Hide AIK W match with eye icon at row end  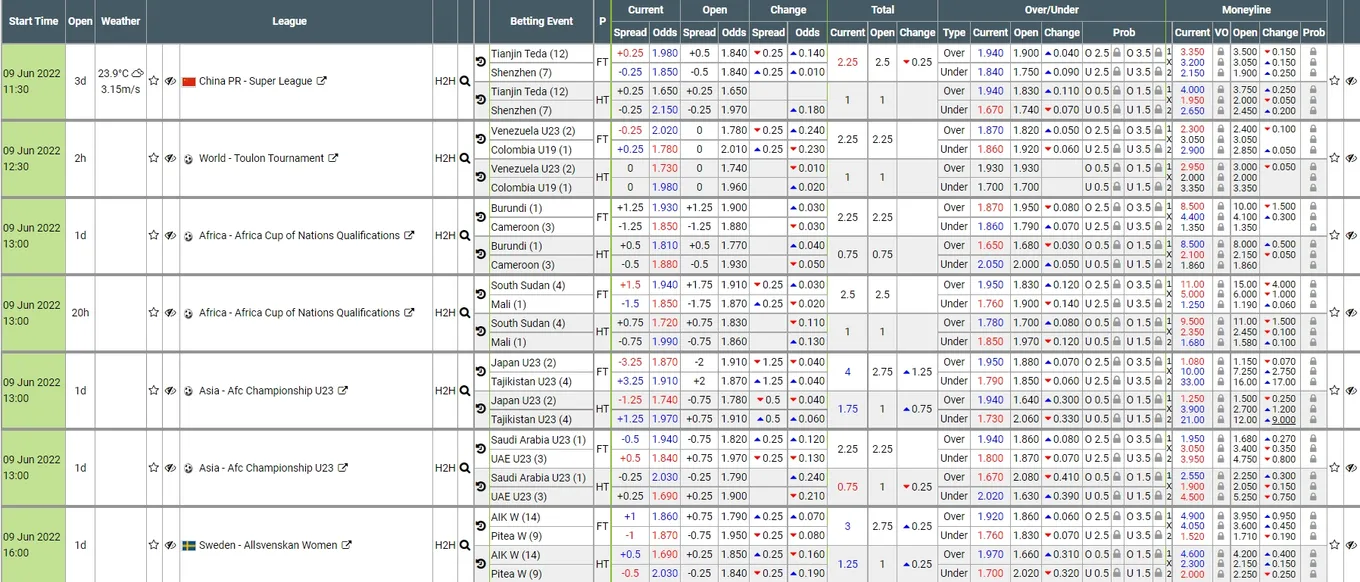(1351, 545)
